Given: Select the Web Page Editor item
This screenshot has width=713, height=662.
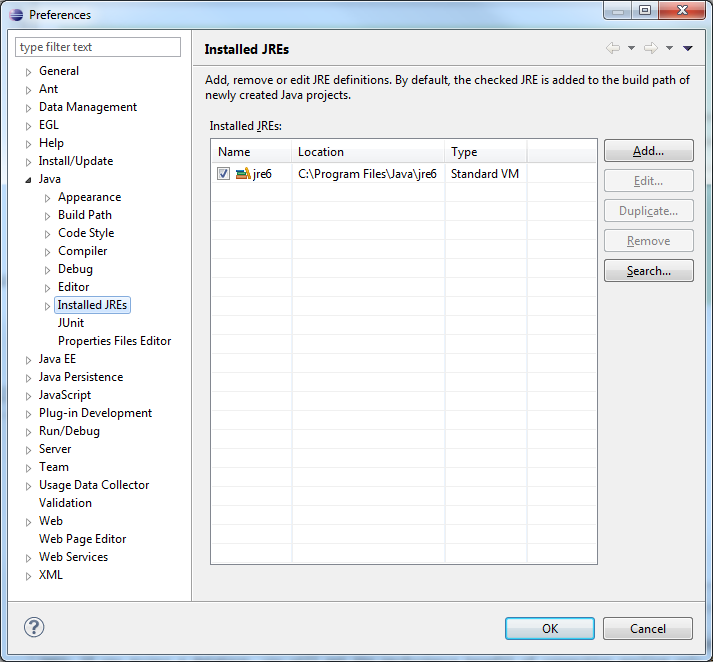Looking at the screenshot, I should pos(82,539).
